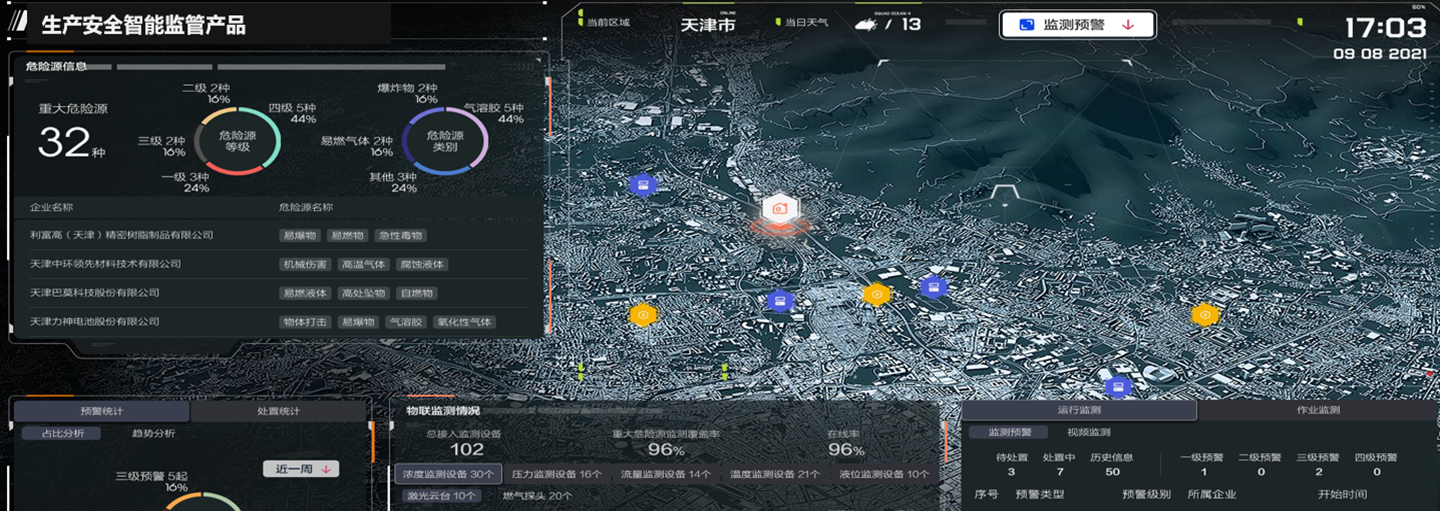The image size is (1440, 511).
Task: Click the blue hexagon marker at map bottom
Action: (x=1118, y=387)
